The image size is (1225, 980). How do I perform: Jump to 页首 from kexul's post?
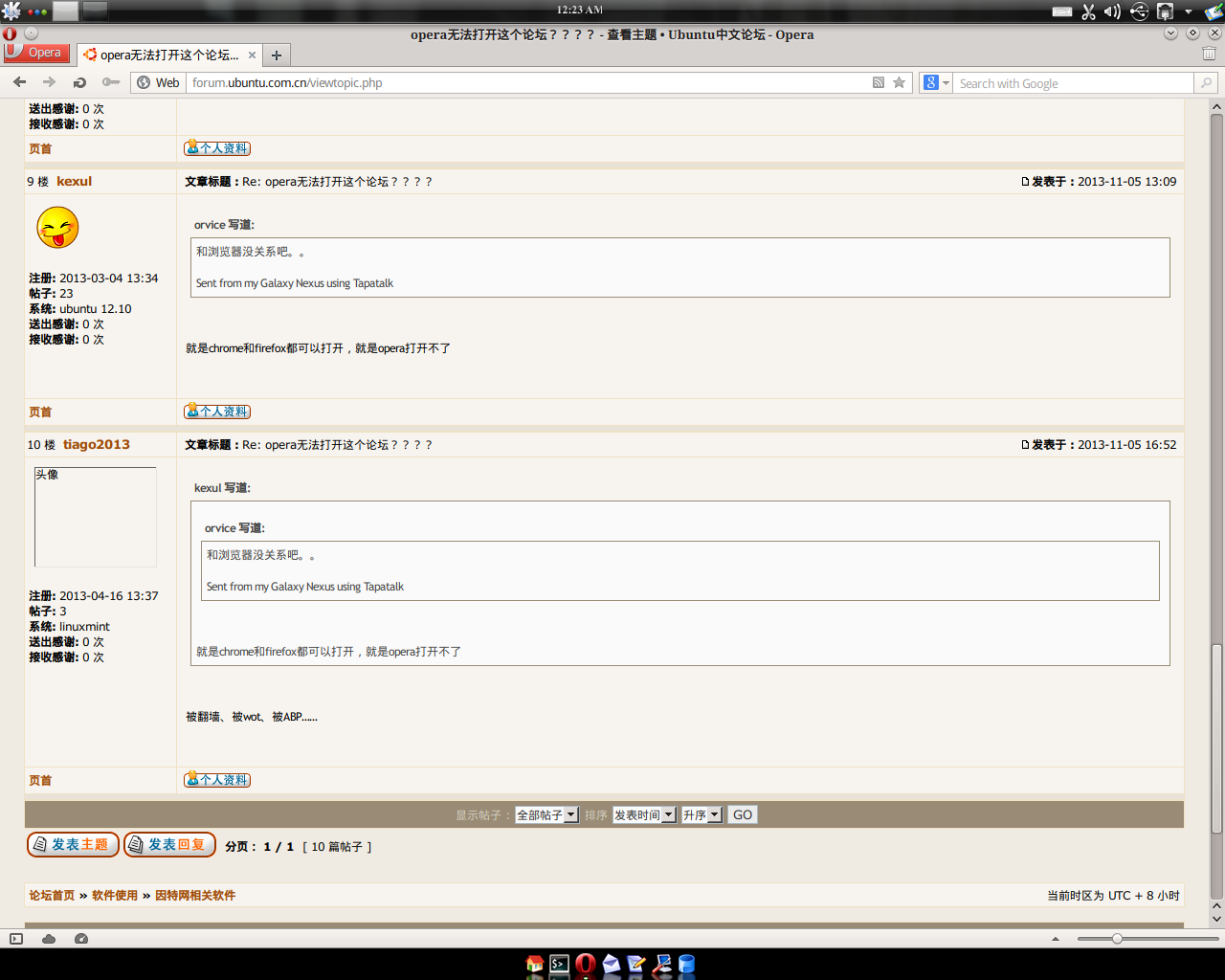(x=40, y=412)
